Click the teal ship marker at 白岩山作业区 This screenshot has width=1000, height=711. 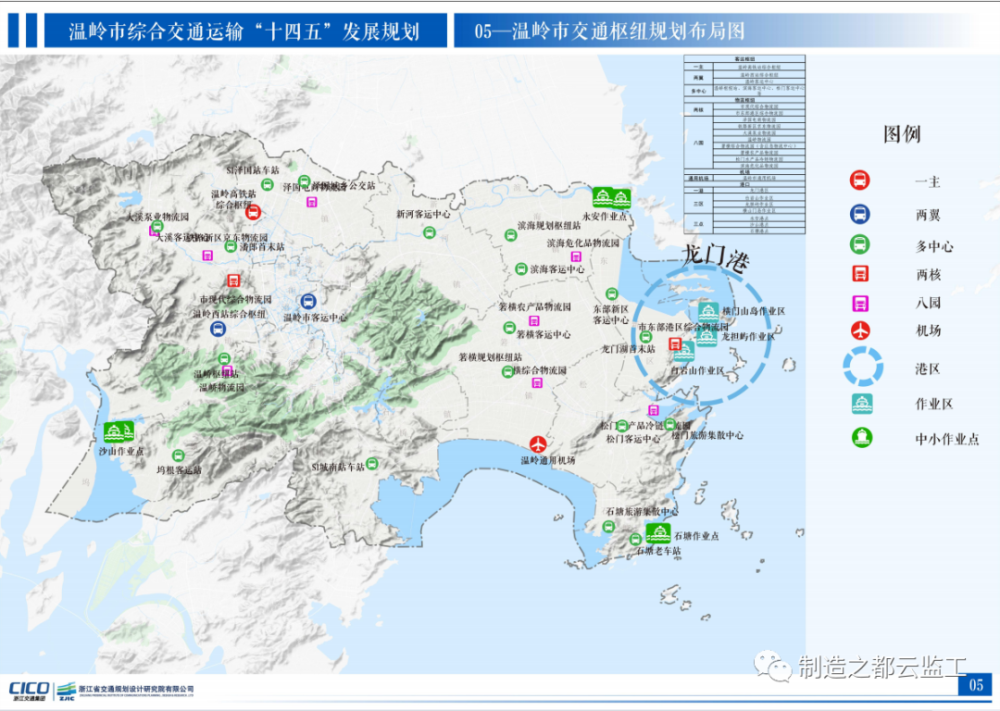point(684,350)
